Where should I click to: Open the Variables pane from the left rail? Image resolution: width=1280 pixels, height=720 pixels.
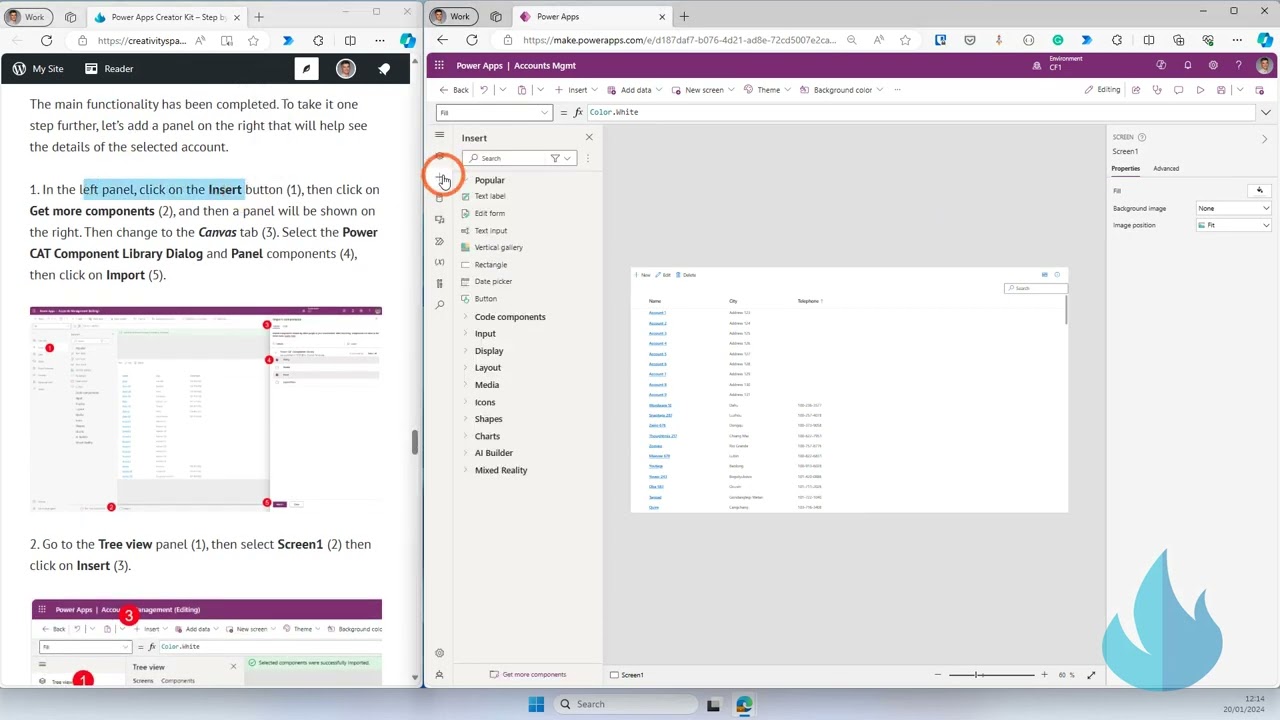click(439, 262)
